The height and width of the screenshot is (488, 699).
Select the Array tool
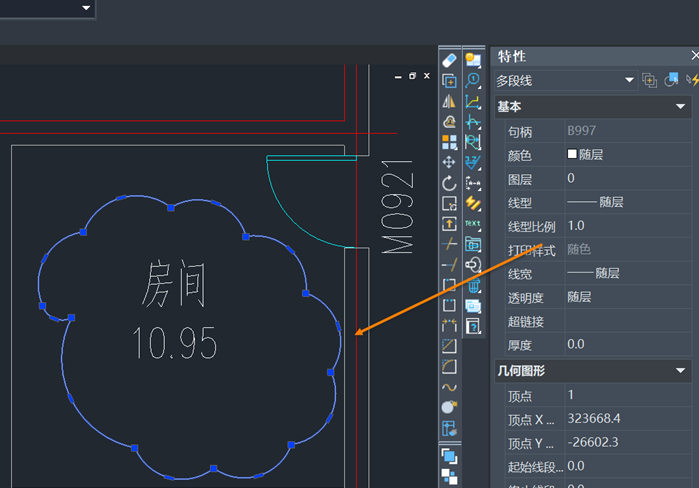click(x=449, y=142)
